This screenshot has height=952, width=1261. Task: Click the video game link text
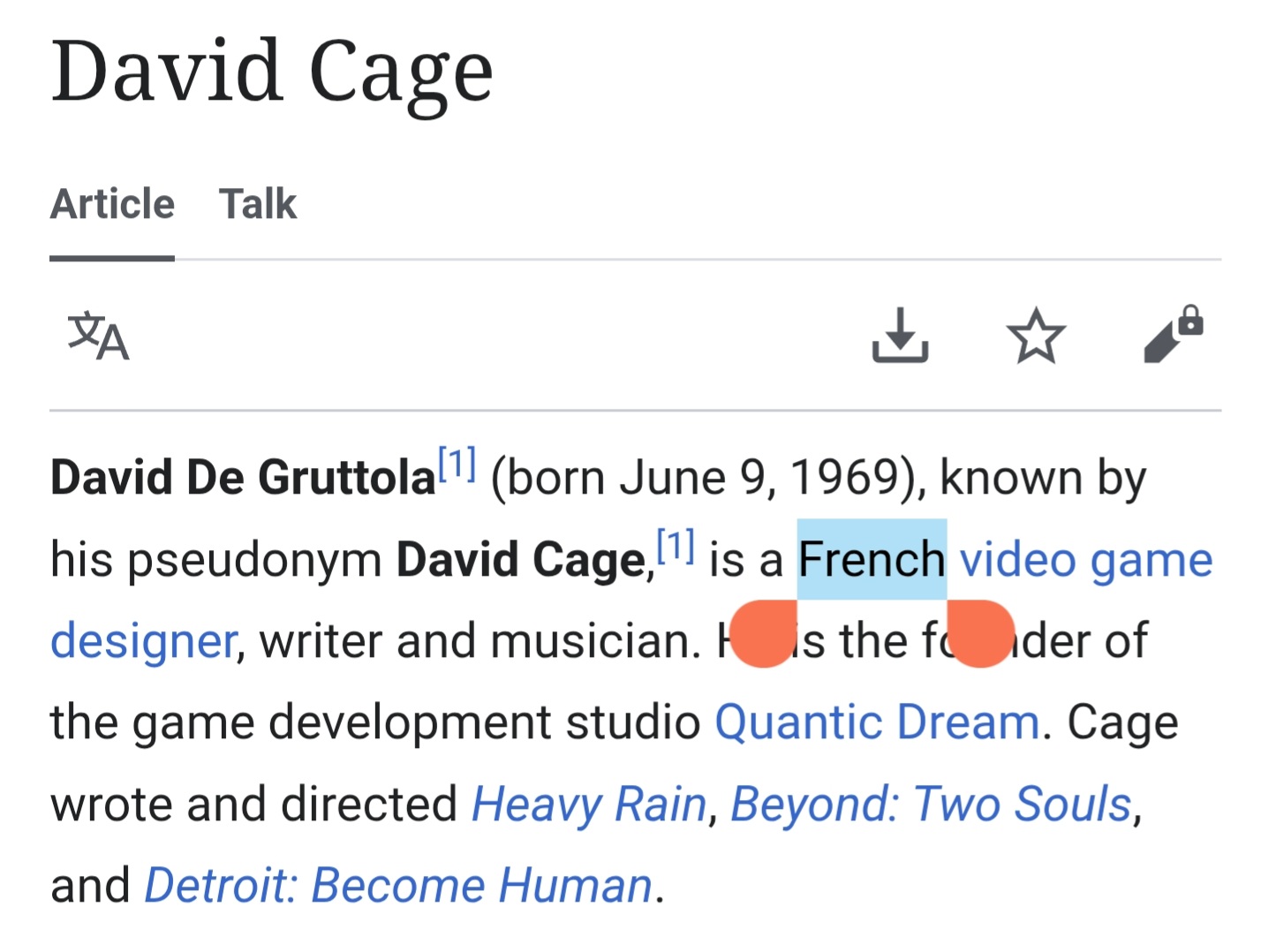[x=1086, y=560]
